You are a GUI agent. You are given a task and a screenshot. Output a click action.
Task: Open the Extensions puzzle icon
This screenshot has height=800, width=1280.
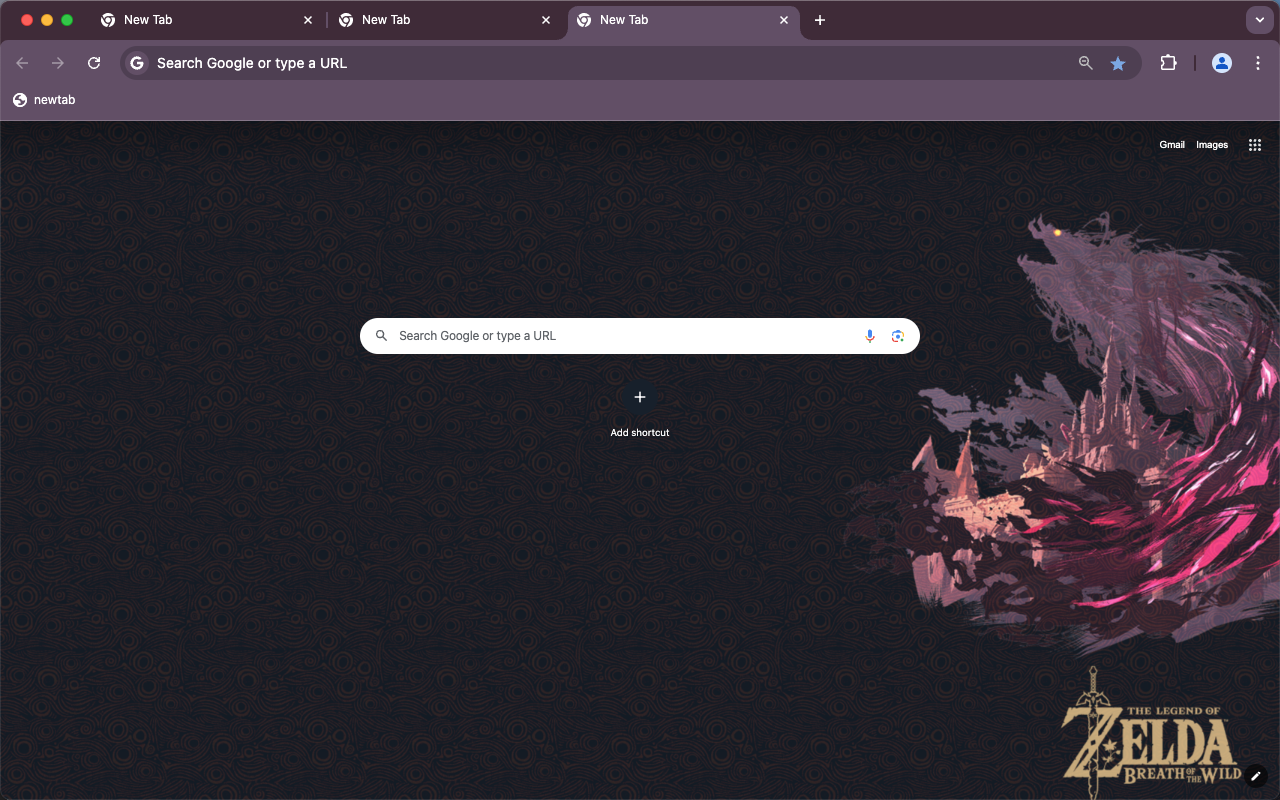(x=1168, y=63)
